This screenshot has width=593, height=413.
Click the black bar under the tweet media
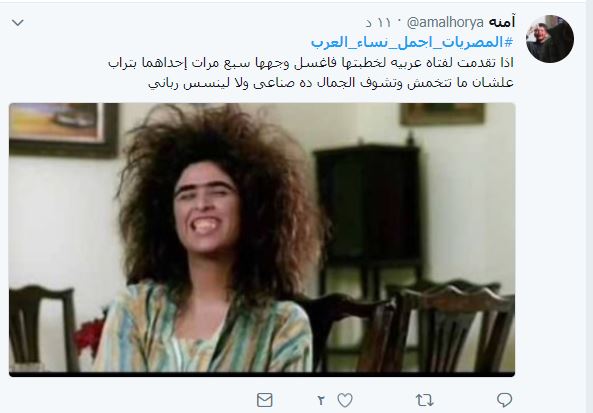(262, 374)
